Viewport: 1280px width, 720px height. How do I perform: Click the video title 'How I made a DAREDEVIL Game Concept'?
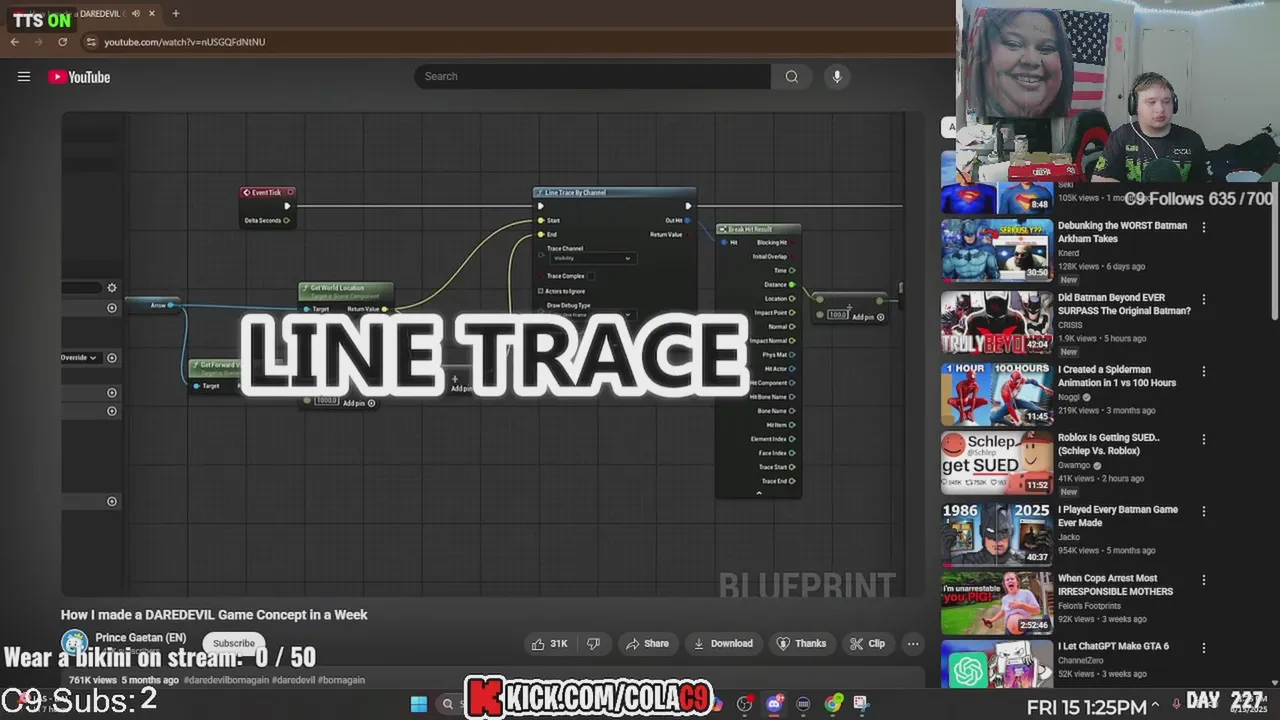coord(214,615)
